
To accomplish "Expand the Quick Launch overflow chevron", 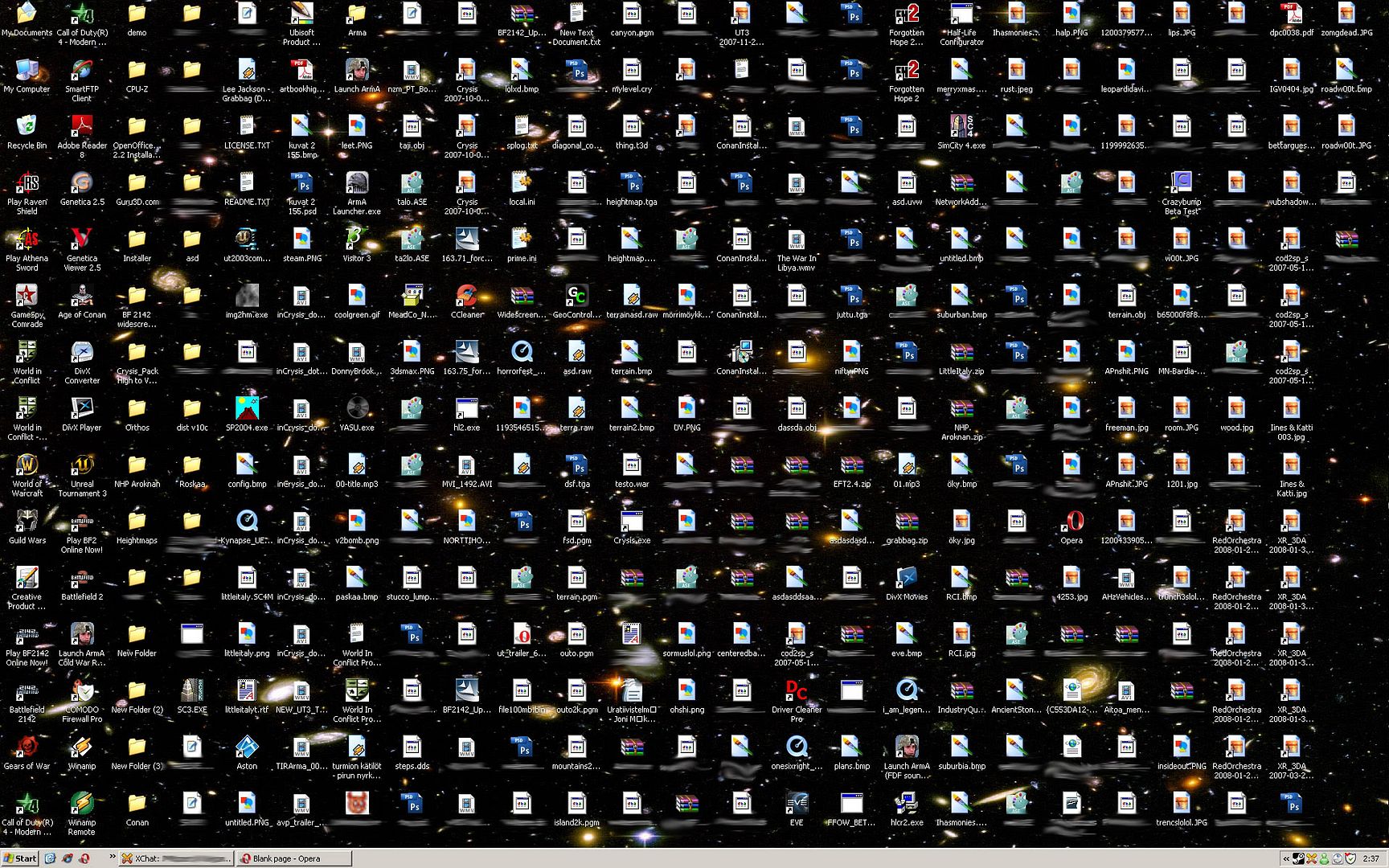I will tap(113, 858).
